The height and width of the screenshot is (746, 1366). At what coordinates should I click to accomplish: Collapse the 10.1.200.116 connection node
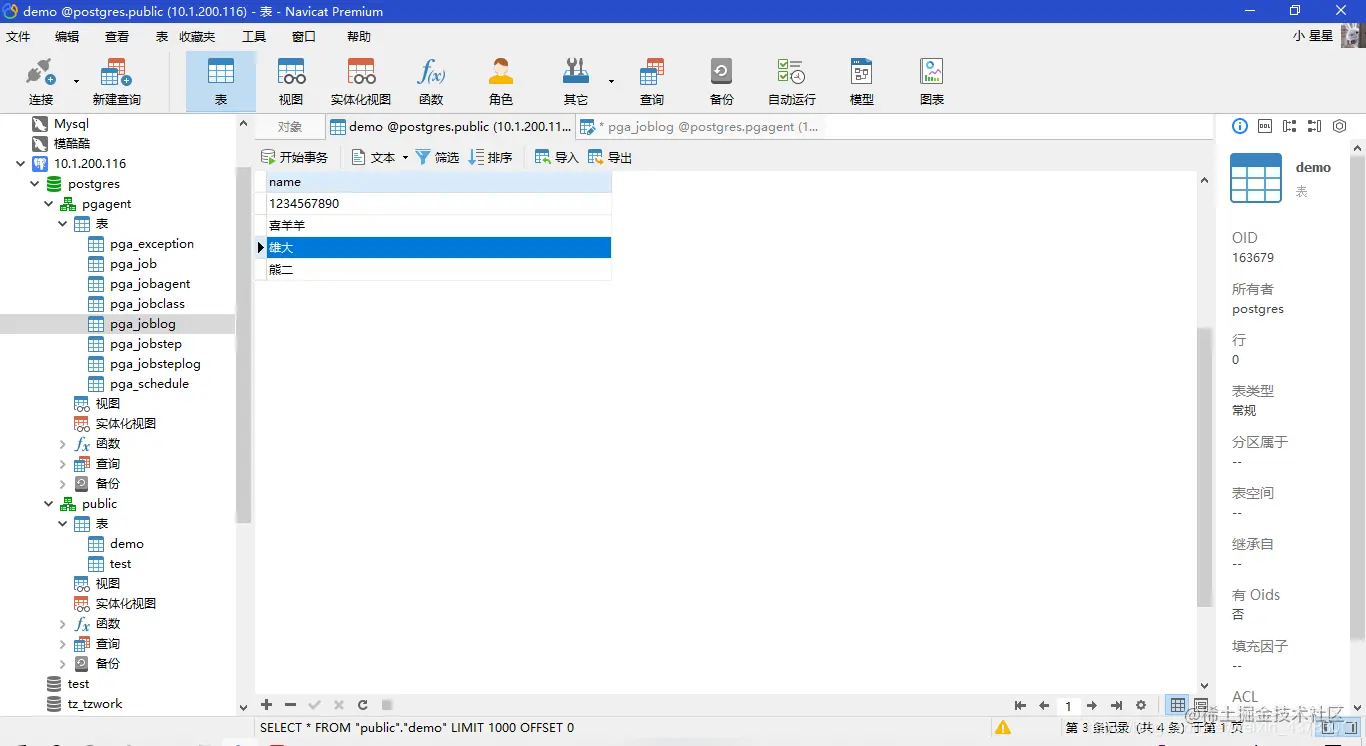pyautogui.click(x=21, y=164)
